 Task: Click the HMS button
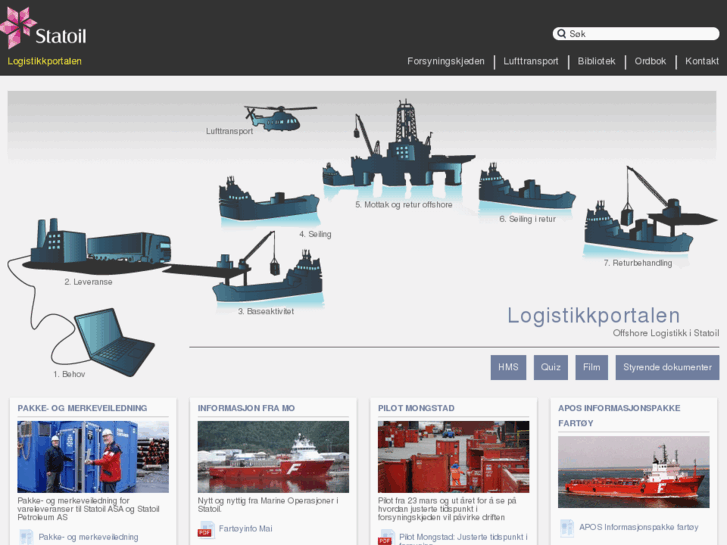click(508, 367)
